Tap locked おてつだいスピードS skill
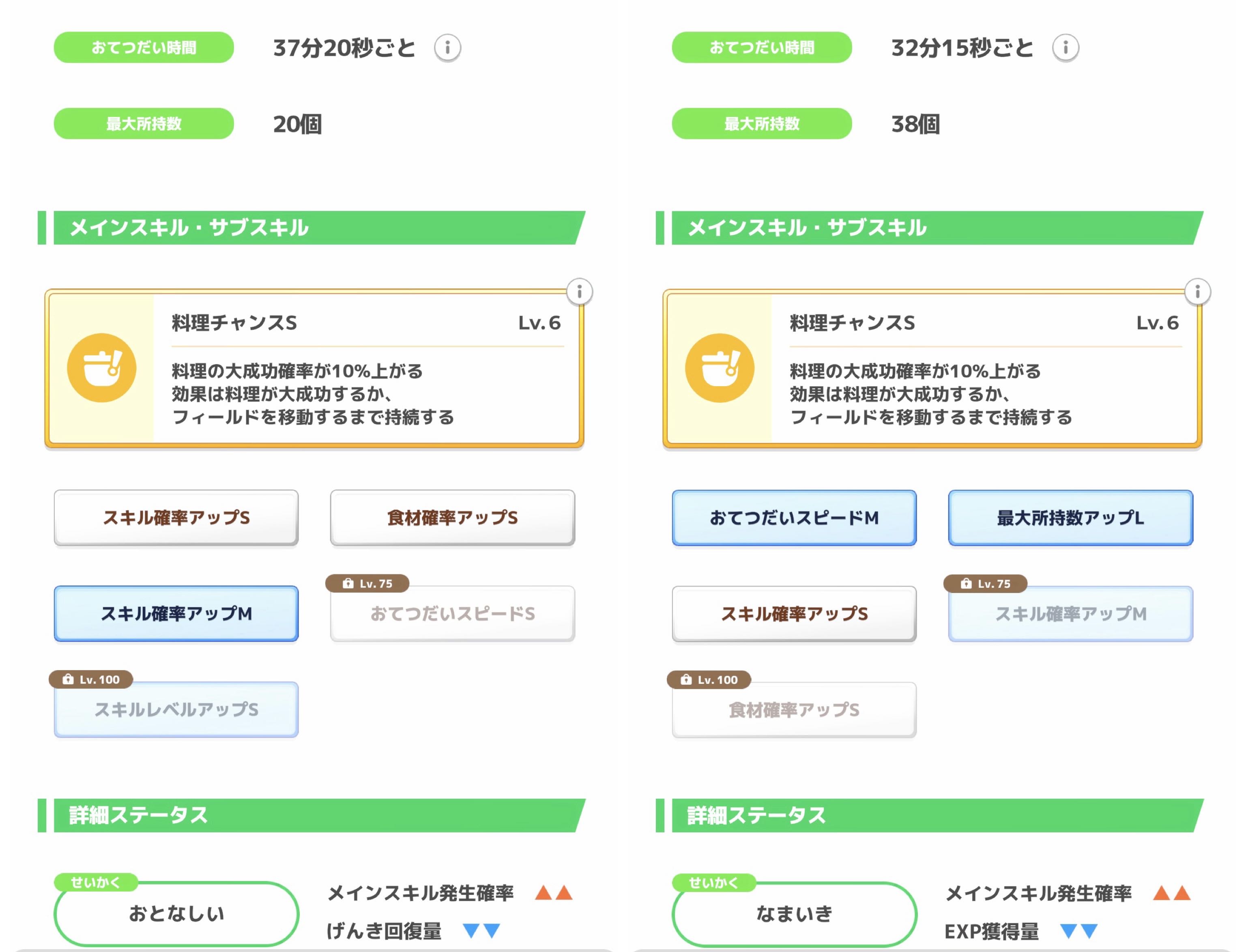The height and width of the screenshot is (952, 1246). tap(452, 614)
